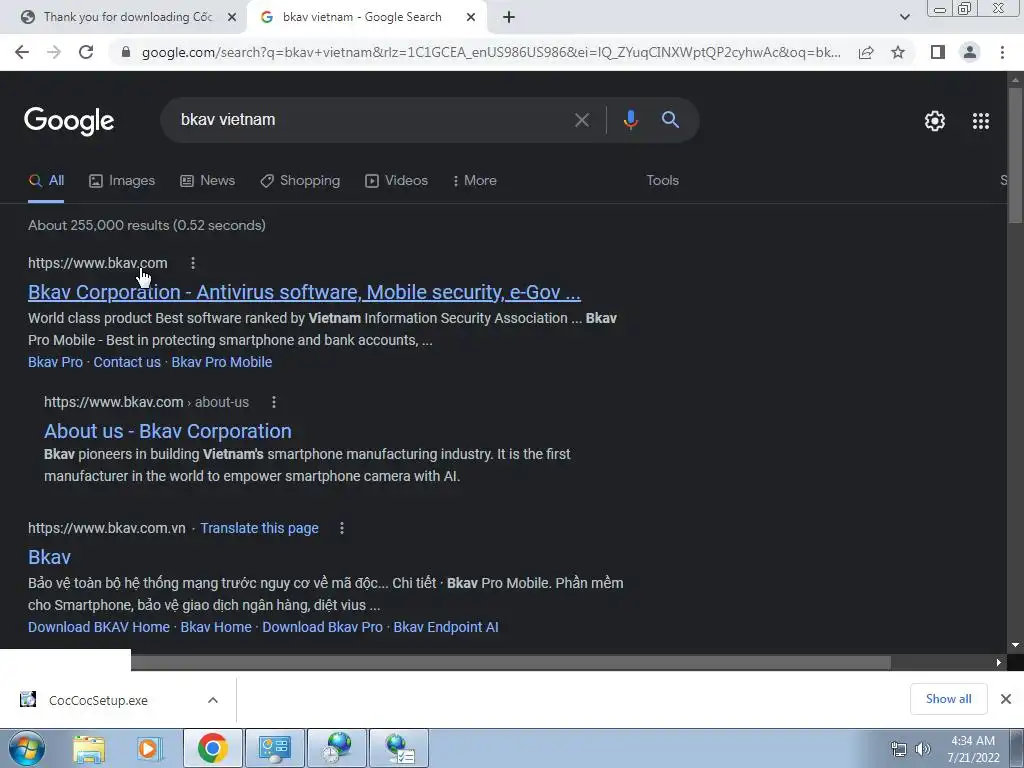This screenshot has width=1024, height=768.
Task: Show all downloads
Action: 948,699
